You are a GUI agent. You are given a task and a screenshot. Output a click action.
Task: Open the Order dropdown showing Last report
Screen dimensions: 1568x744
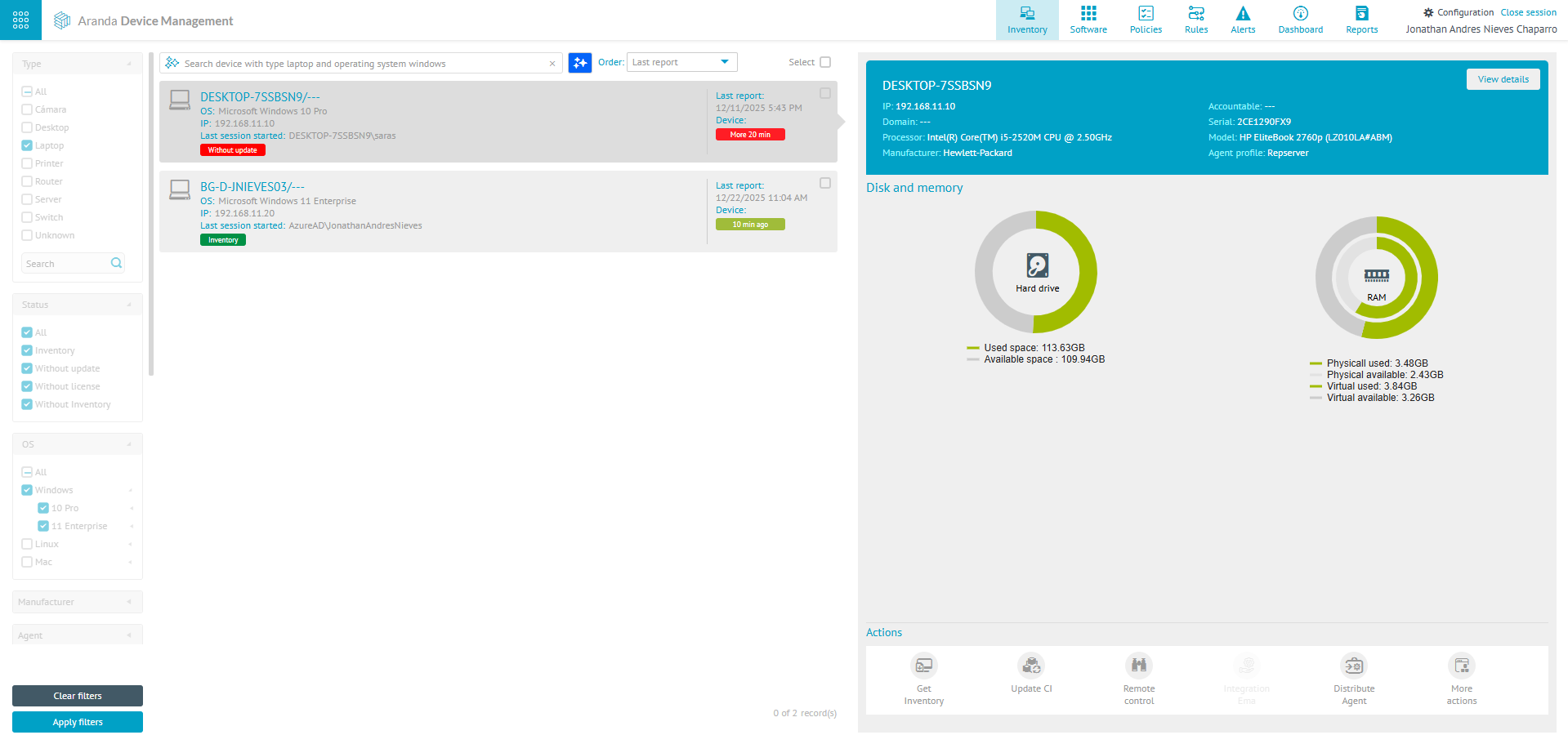click(x=681, y=62)
